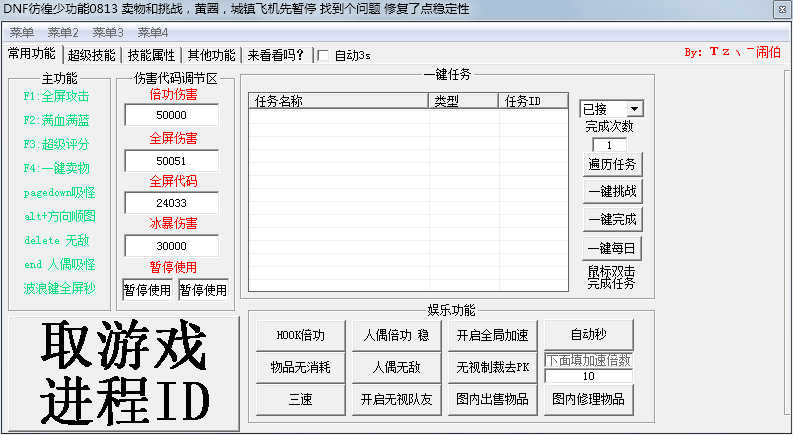
Task: Click the 遍历任务 button
Action: pyautogui.click(x=611, y=164)
